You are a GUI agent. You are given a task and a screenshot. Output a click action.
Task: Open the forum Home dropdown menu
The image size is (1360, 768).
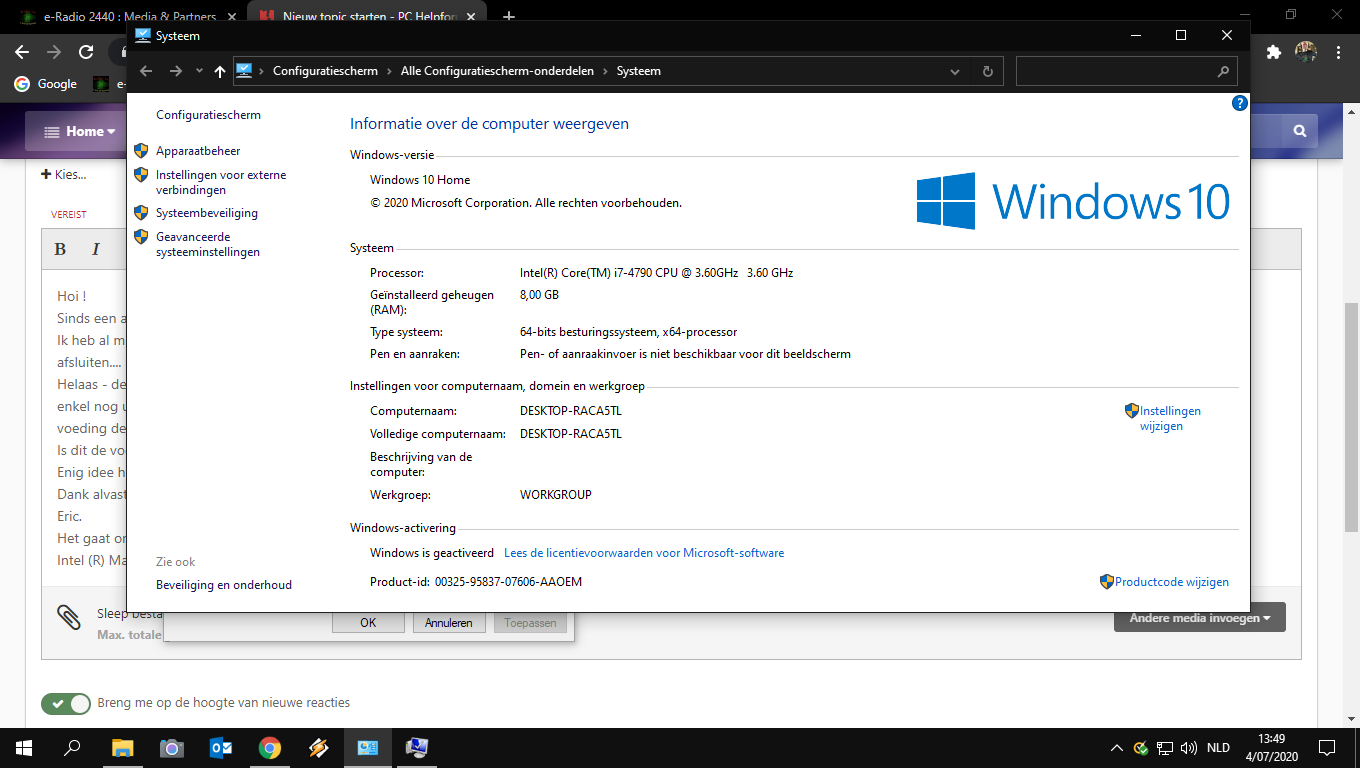79,131
